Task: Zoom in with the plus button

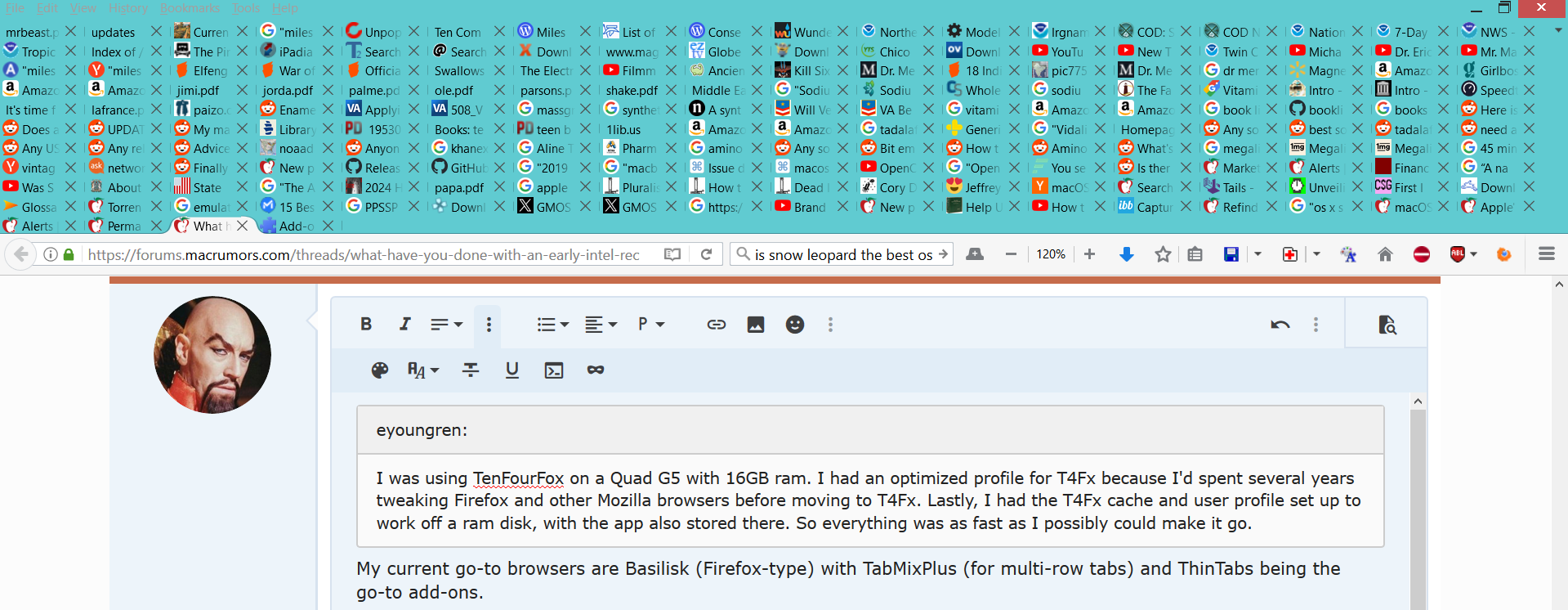Action: pos(1089,254)
